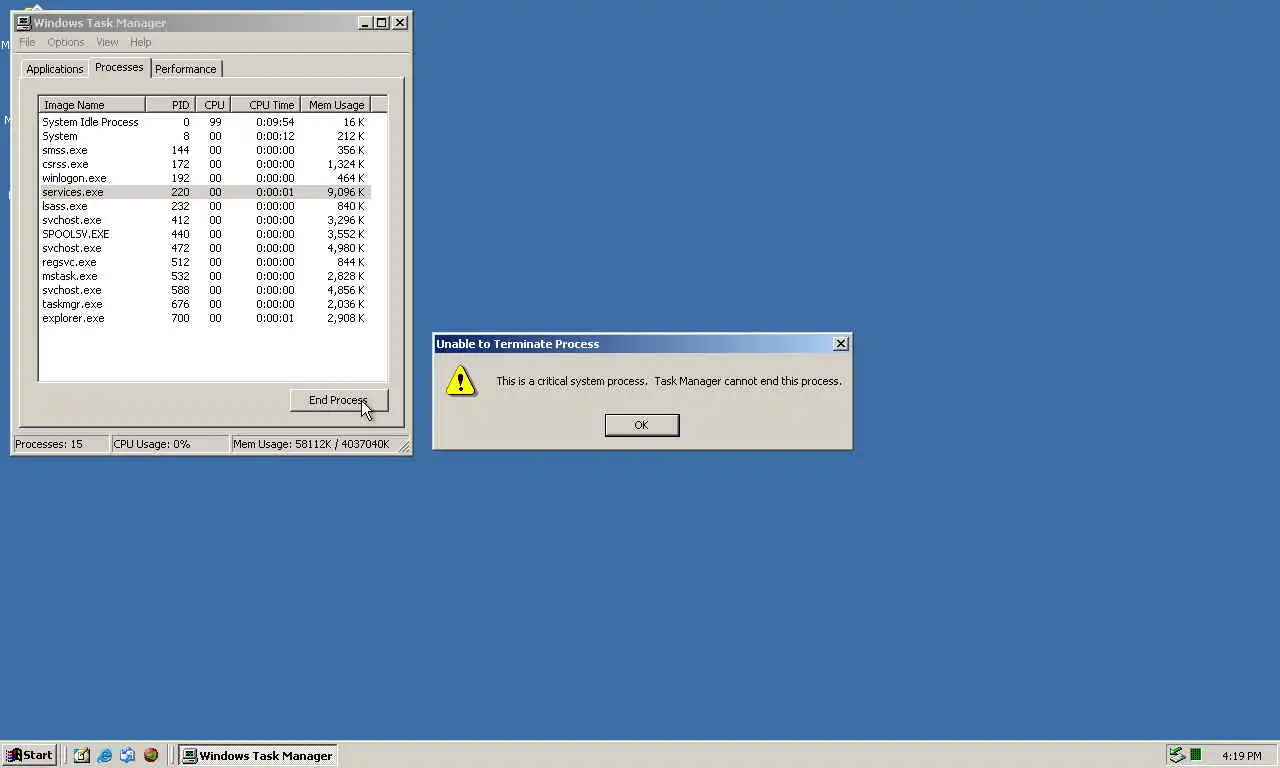Open the View menu in Task Manager
This screenshot has width=1280, height=768.
coord(107,42)
